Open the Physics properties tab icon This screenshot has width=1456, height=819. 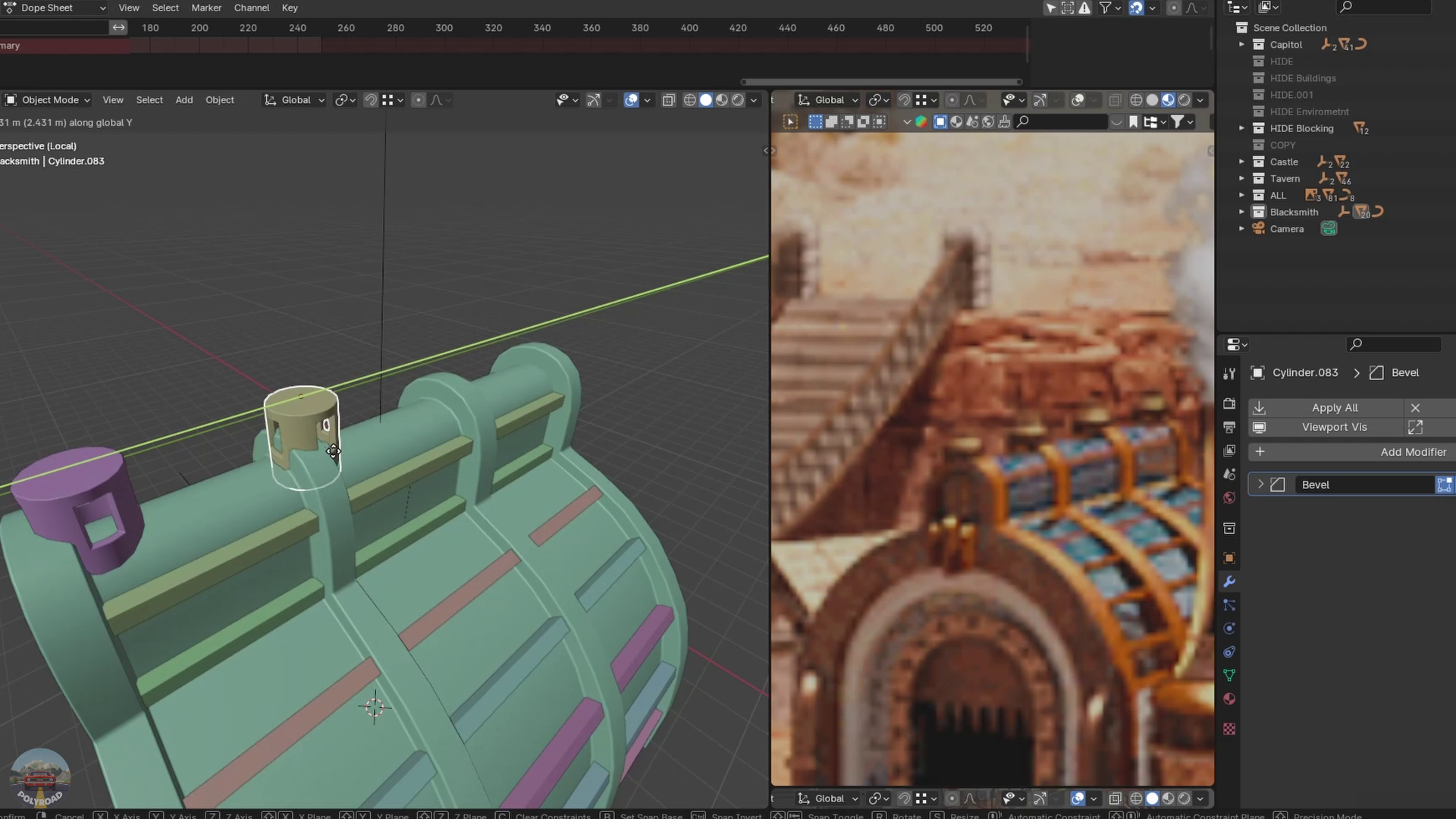click(1229, 629)
